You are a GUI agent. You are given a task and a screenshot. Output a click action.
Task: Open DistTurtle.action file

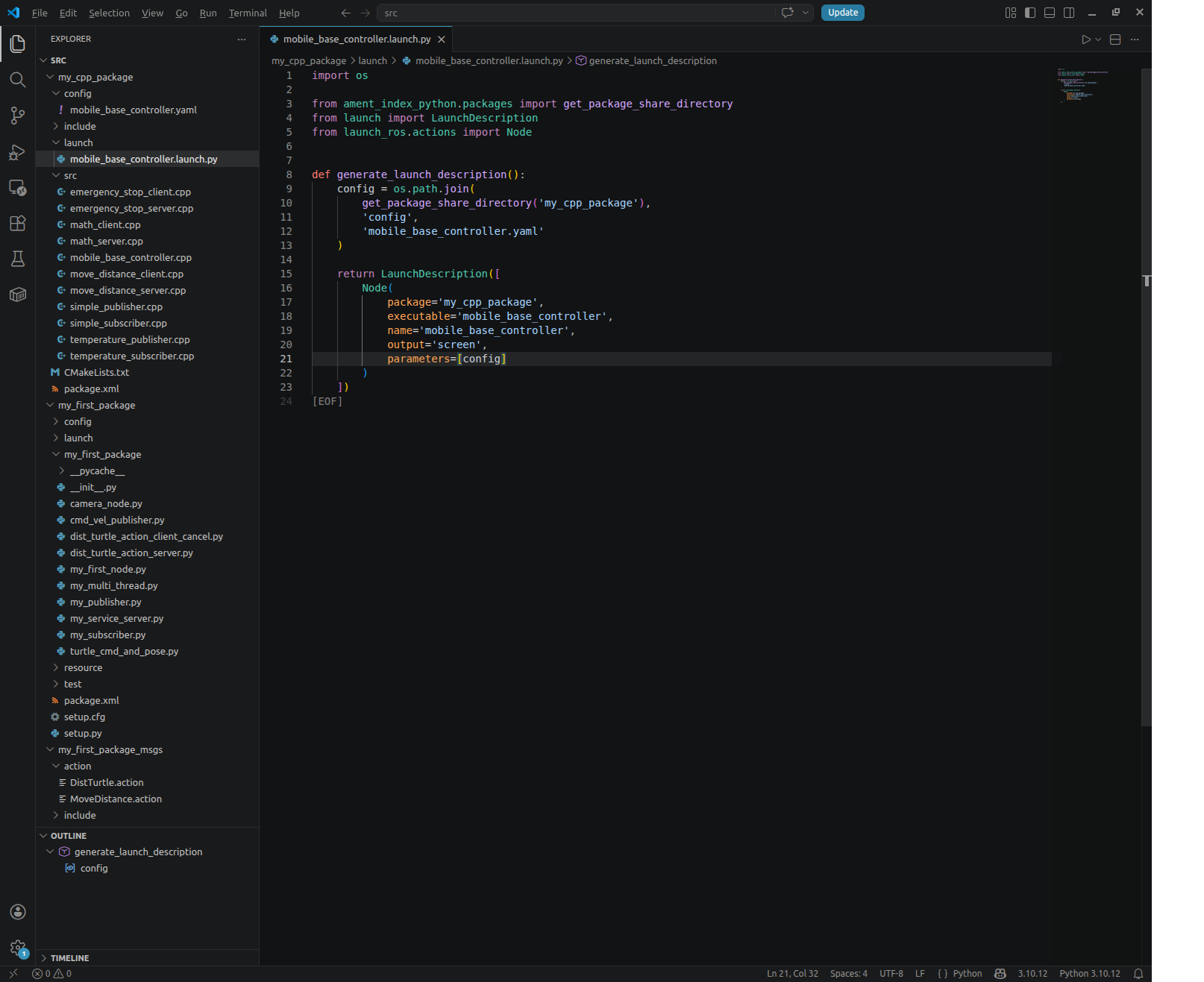pos(107,782)
